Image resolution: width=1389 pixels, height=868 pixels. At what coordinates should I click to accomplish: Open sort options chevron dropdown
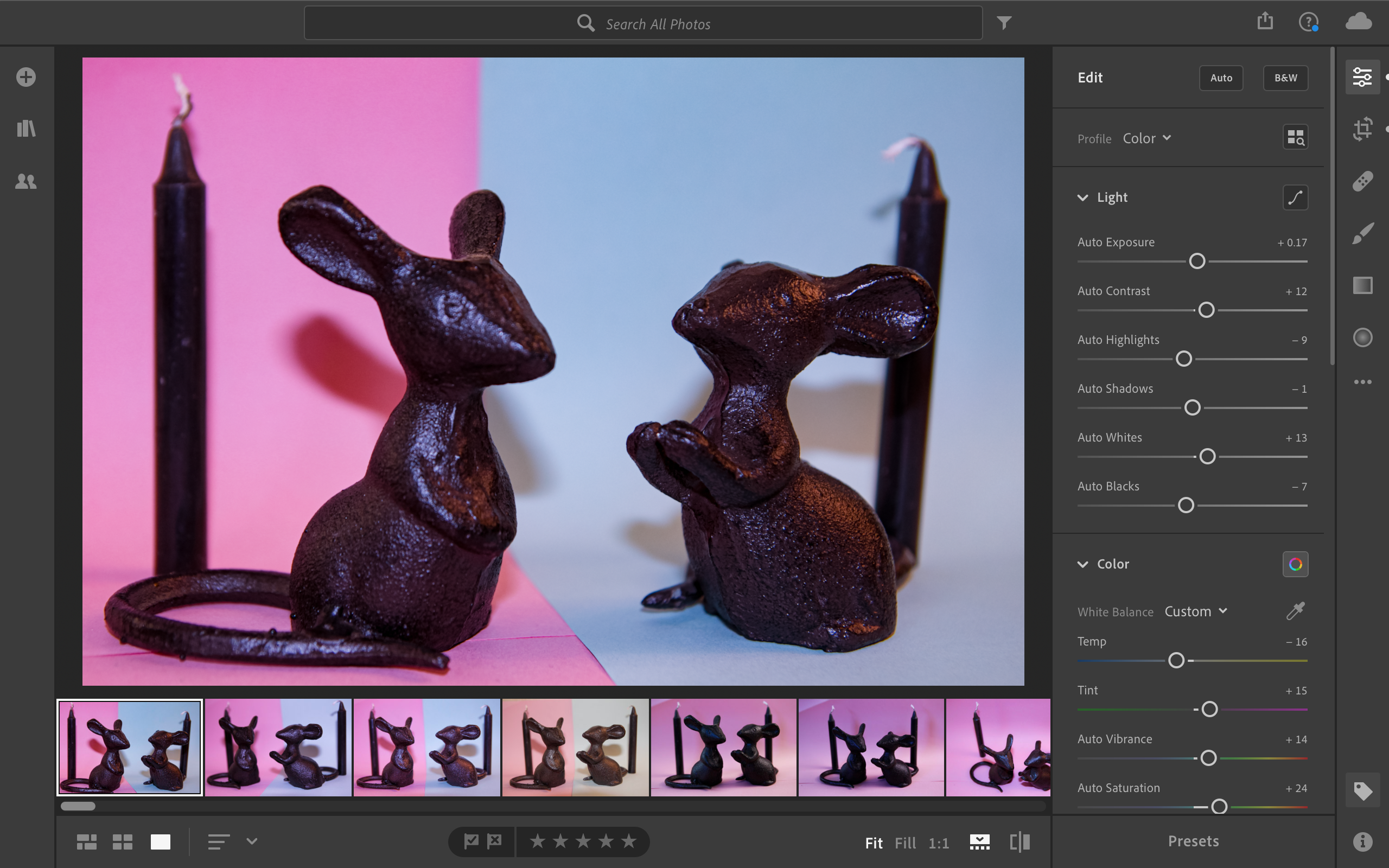click(251, 841)
